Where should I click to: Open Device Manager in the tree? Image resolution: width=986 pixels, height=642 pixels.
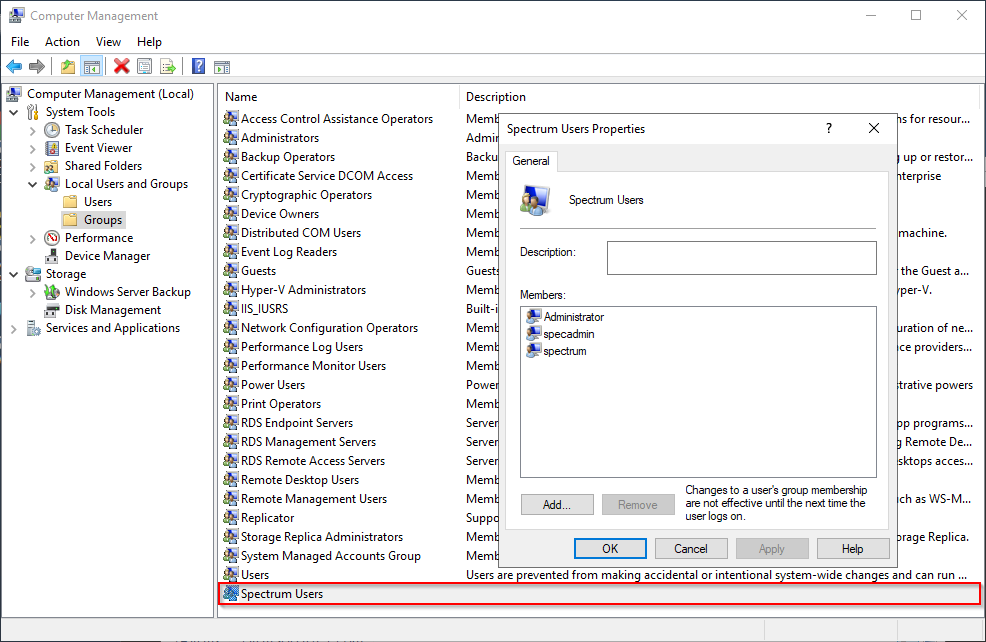[x=107, y=256]
